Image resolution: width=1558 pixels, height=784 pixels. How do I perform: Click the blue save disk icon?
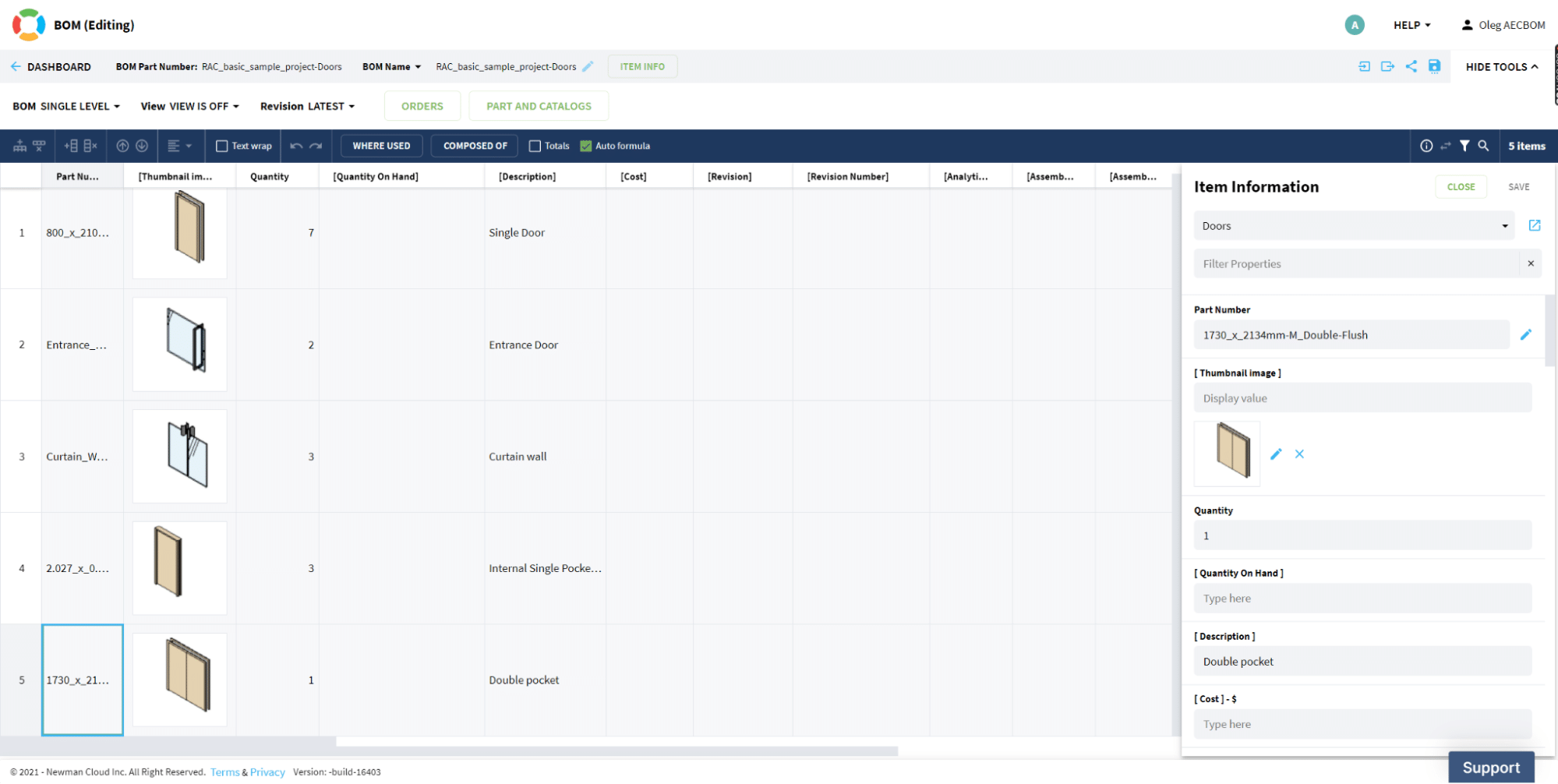pos(1434,66)
